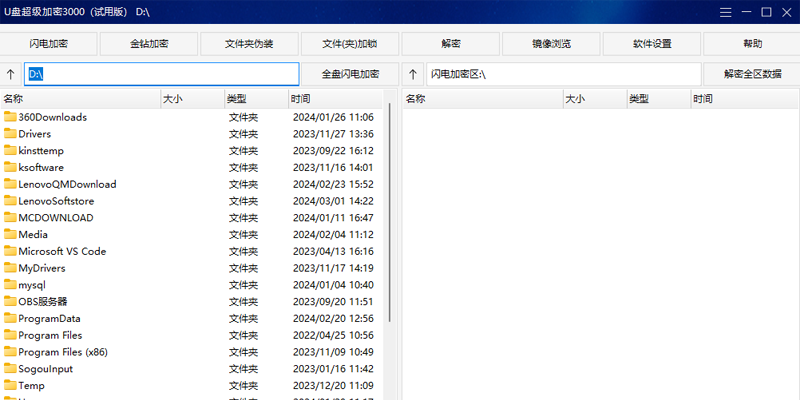Click the 360Downloads folder icon
The image size is (800, 400).
(x=10, y=117)
